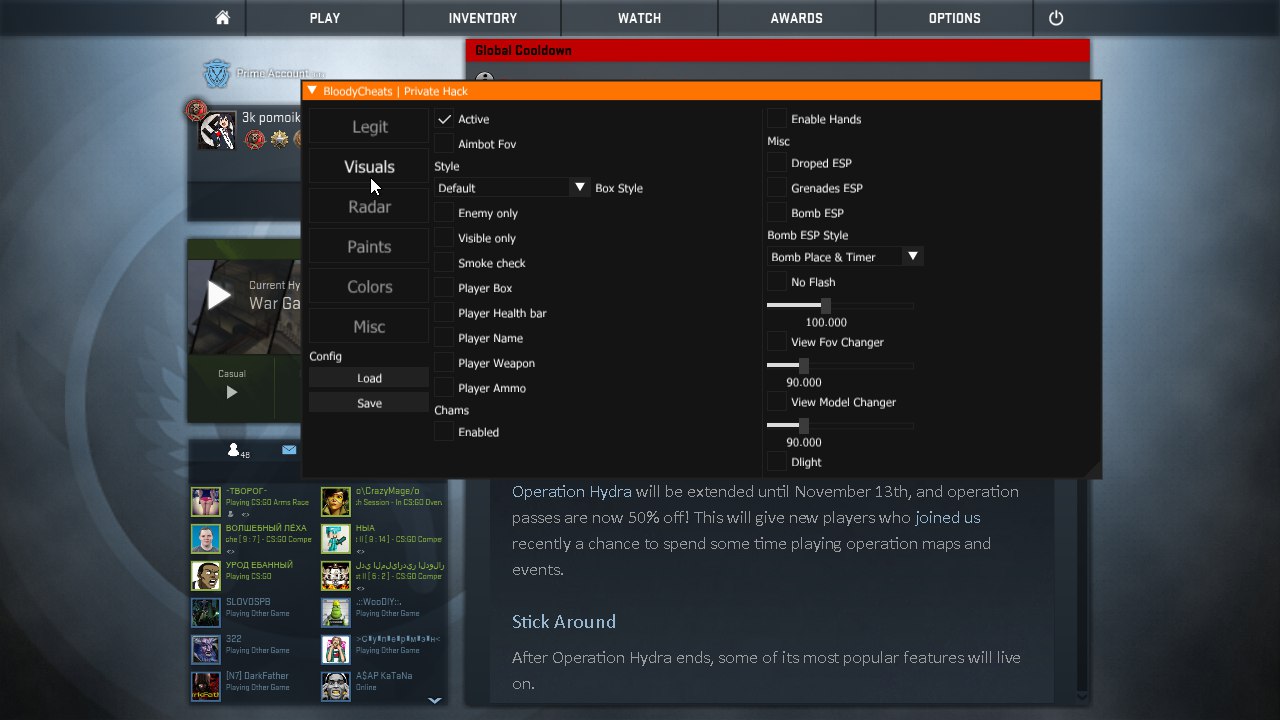Select ВОЛШЕБНЫЙ ЛЁХА friend avatar
The height and width of the screenshot is (720, 1280).
(206, 539)
